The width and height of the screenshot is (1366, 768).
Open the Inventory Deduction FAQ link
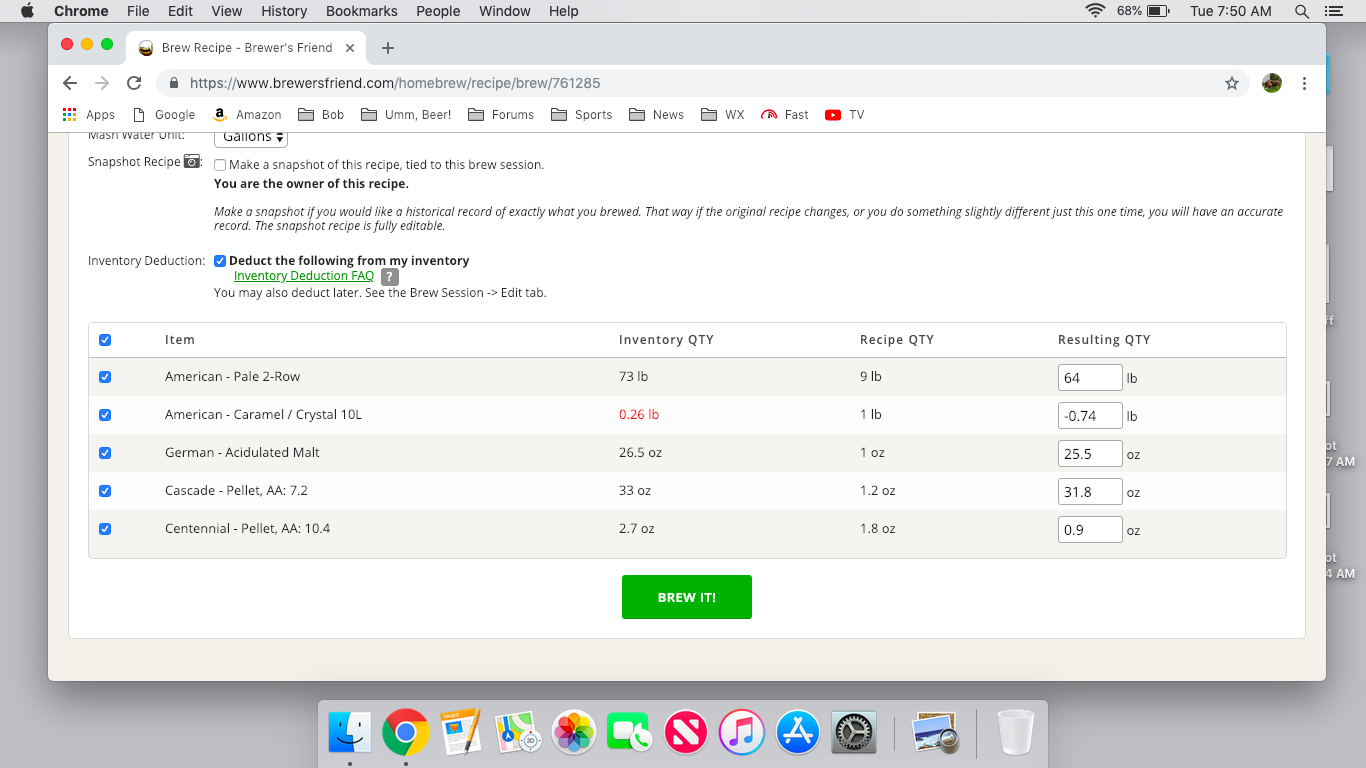point(303,276)
